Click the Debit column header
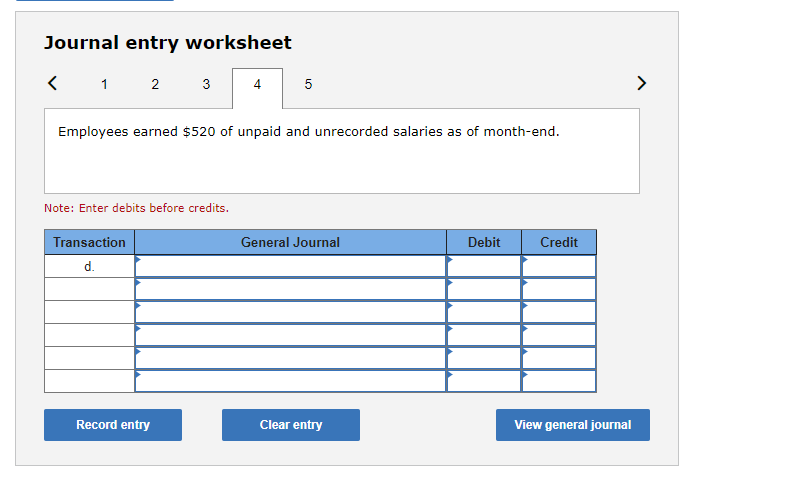Image resolution: width=800 pixels, height=480 pixels. (x=484, y=242)
